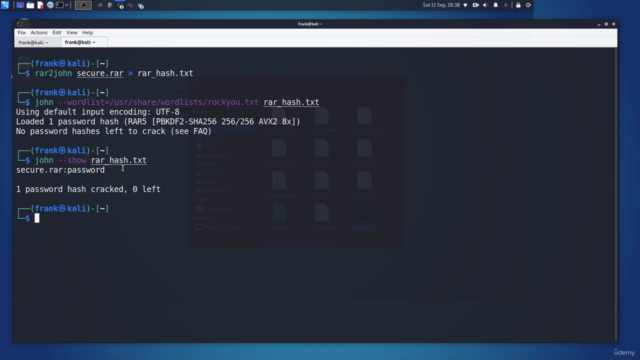Open the Help menu
Viewport: 640px width, 360px height.
coord(87,33)
